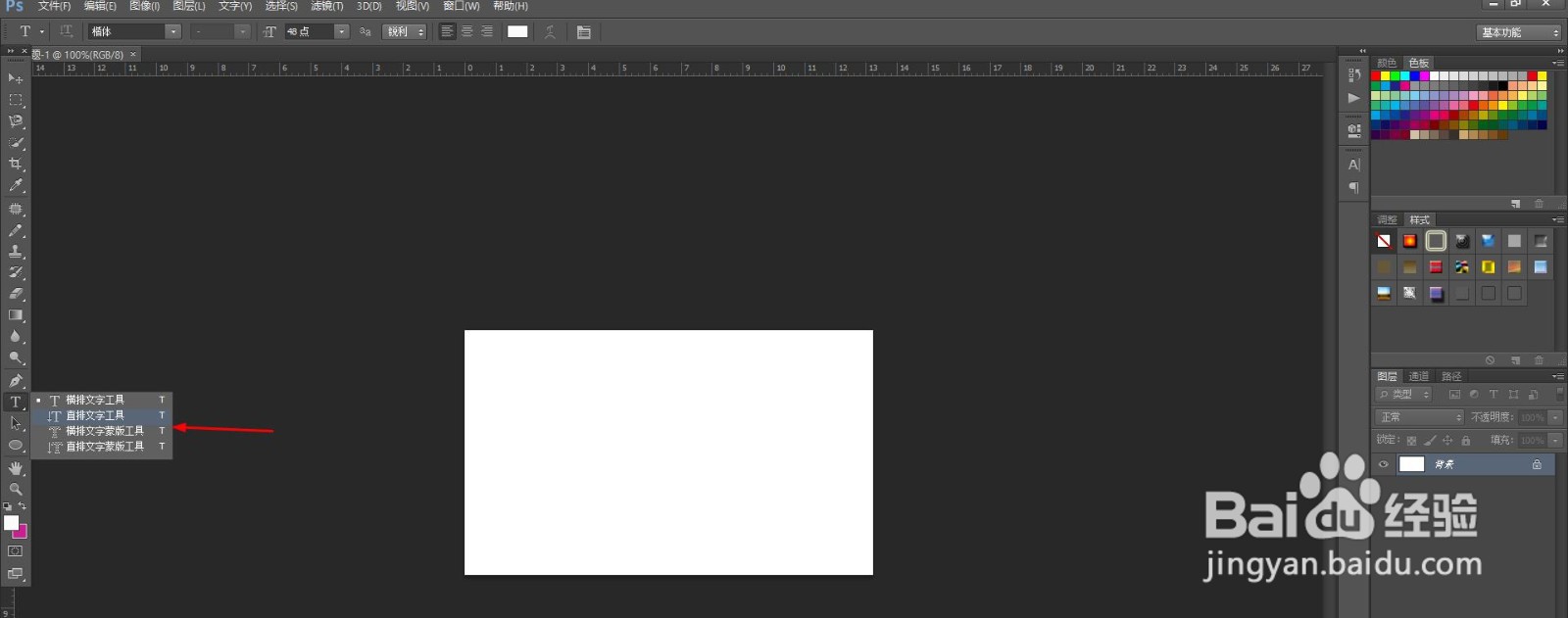Select the Clone Stamp tool
The width and height of the screenshot is (1568, 618).
[x=16, y=252]
